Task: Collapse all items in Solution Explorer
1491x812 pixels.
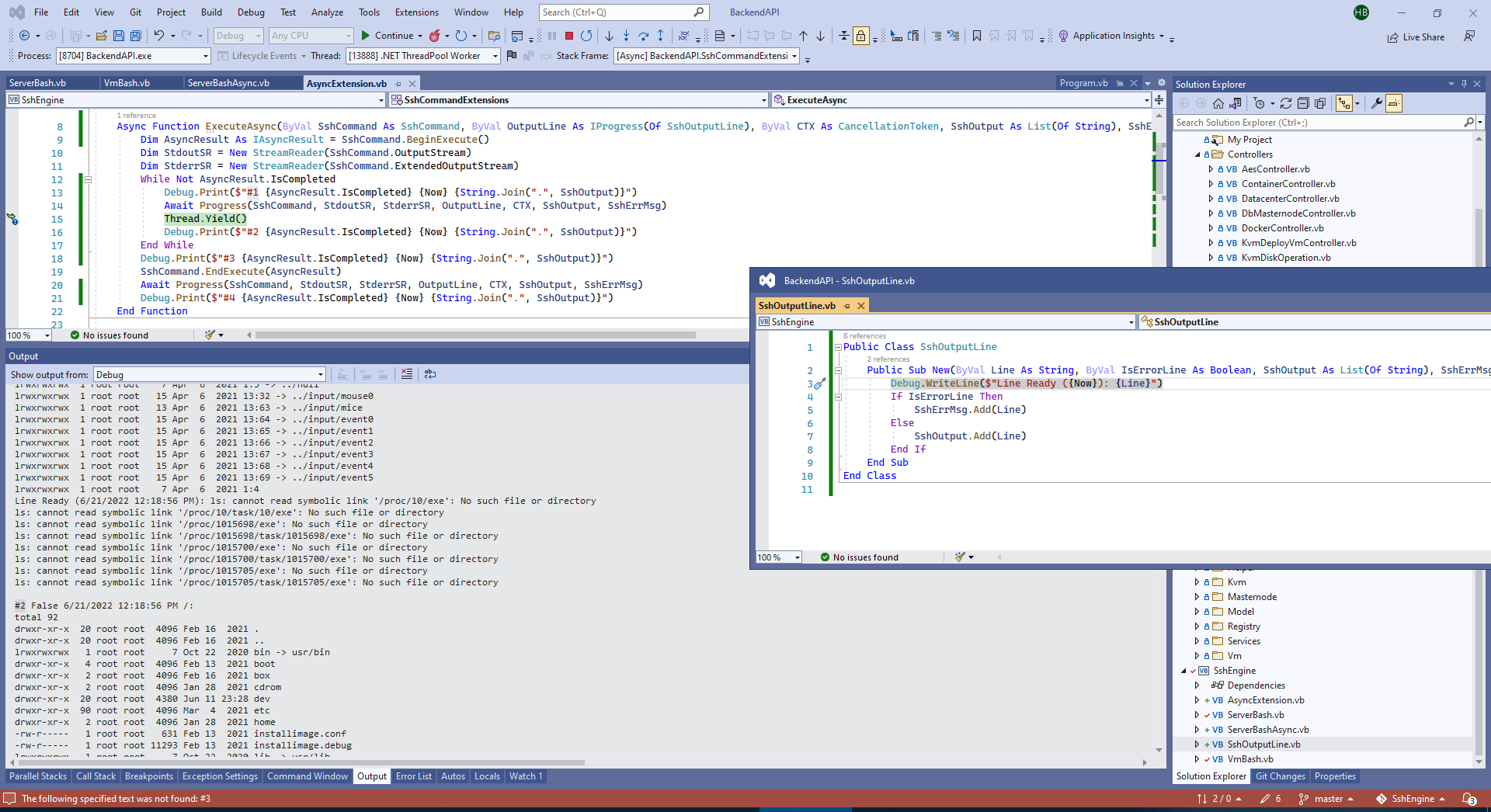Action: pos(1303,103)
